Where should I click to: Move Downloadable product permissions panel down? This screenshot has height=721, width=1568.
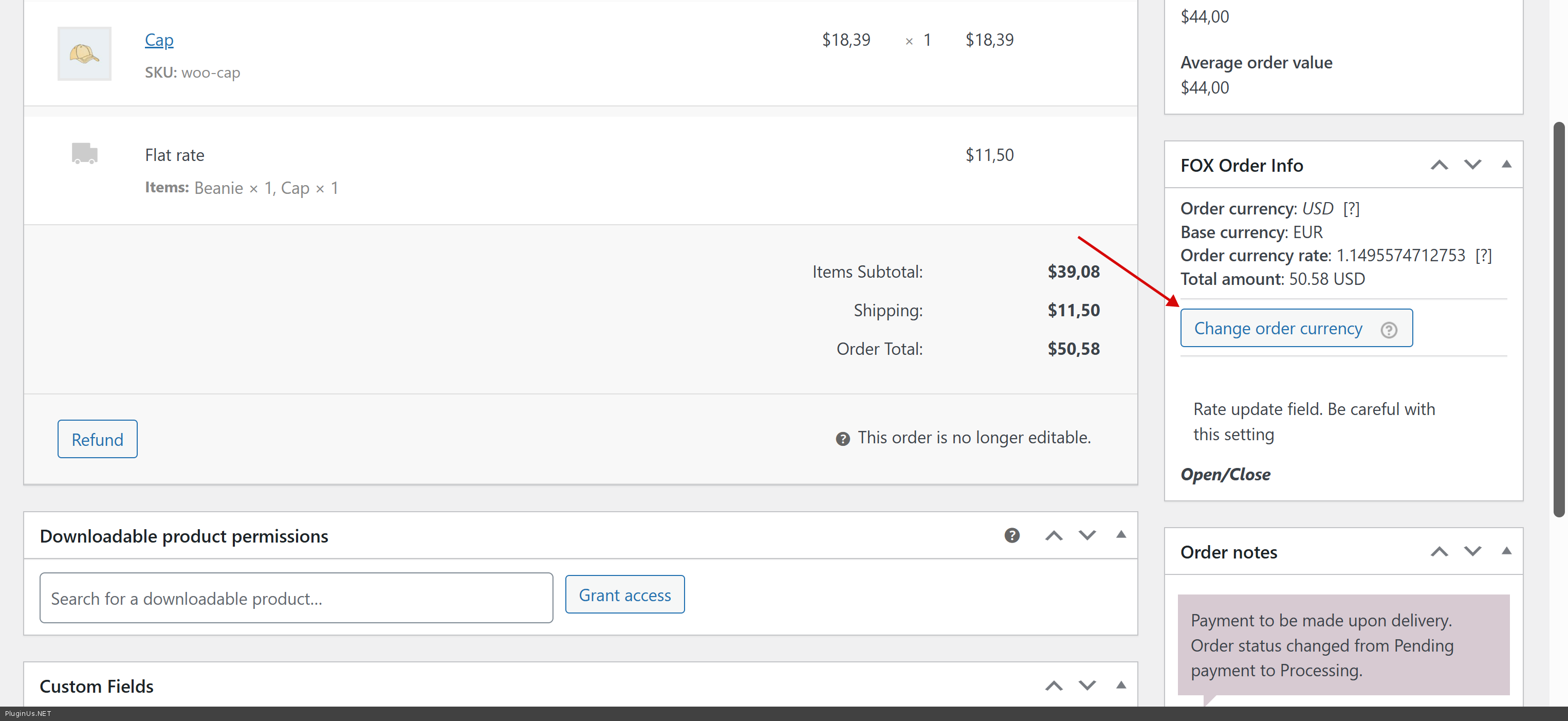click(1087, 535)
